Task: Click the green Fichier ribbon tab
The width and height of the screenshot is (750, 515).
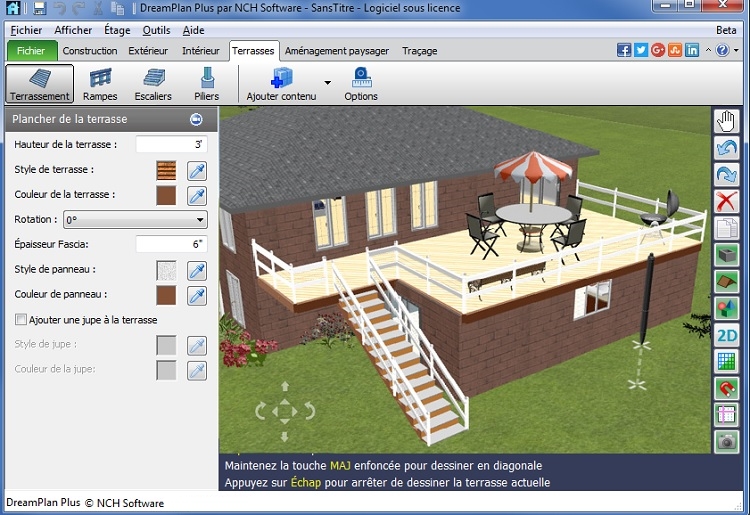Action: pyautogui.click(x=31, y=51)
